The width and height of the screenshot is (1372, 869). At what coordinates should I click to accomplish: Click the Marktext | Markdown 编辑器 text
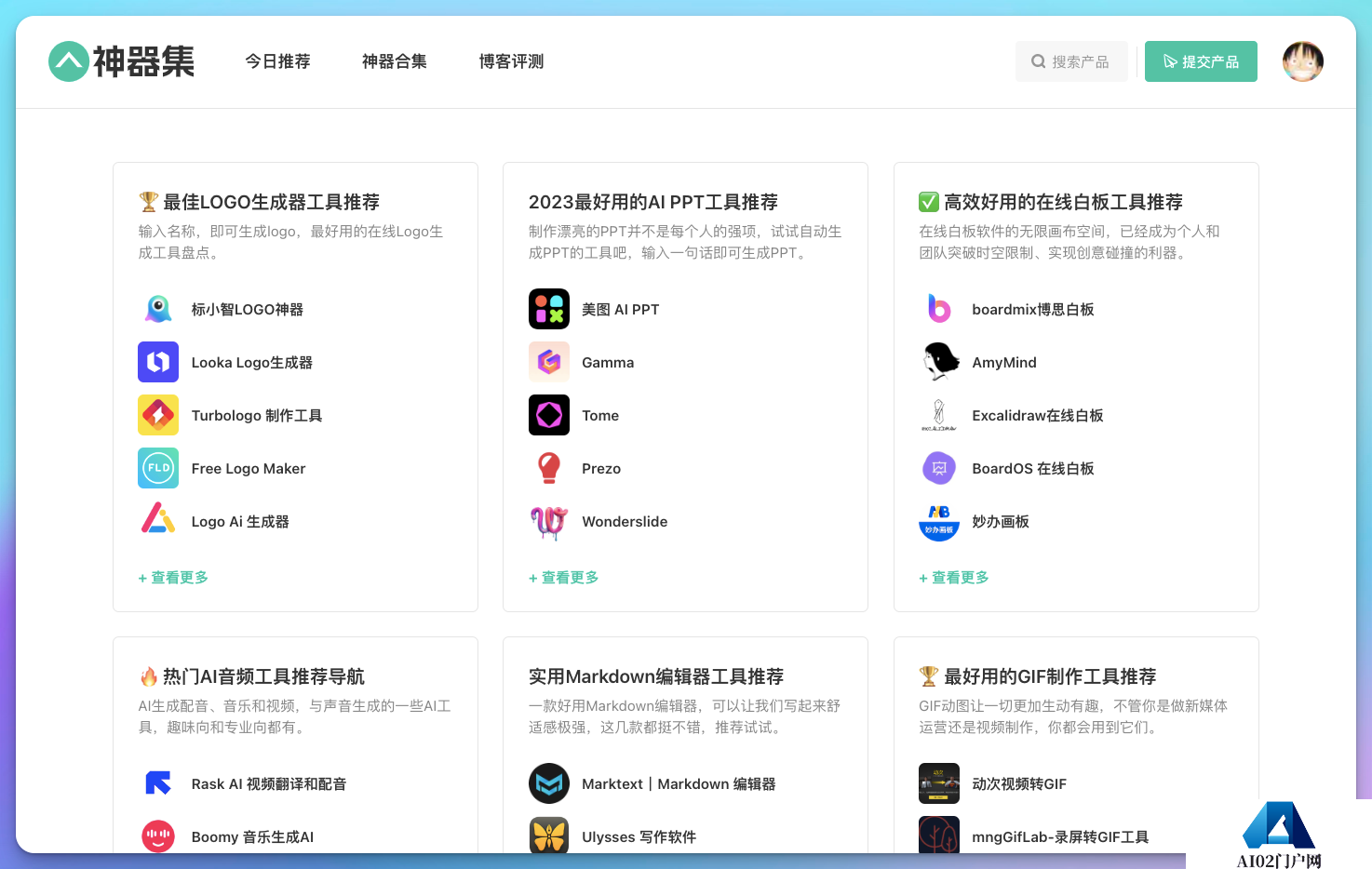click(x=679, y=783)
